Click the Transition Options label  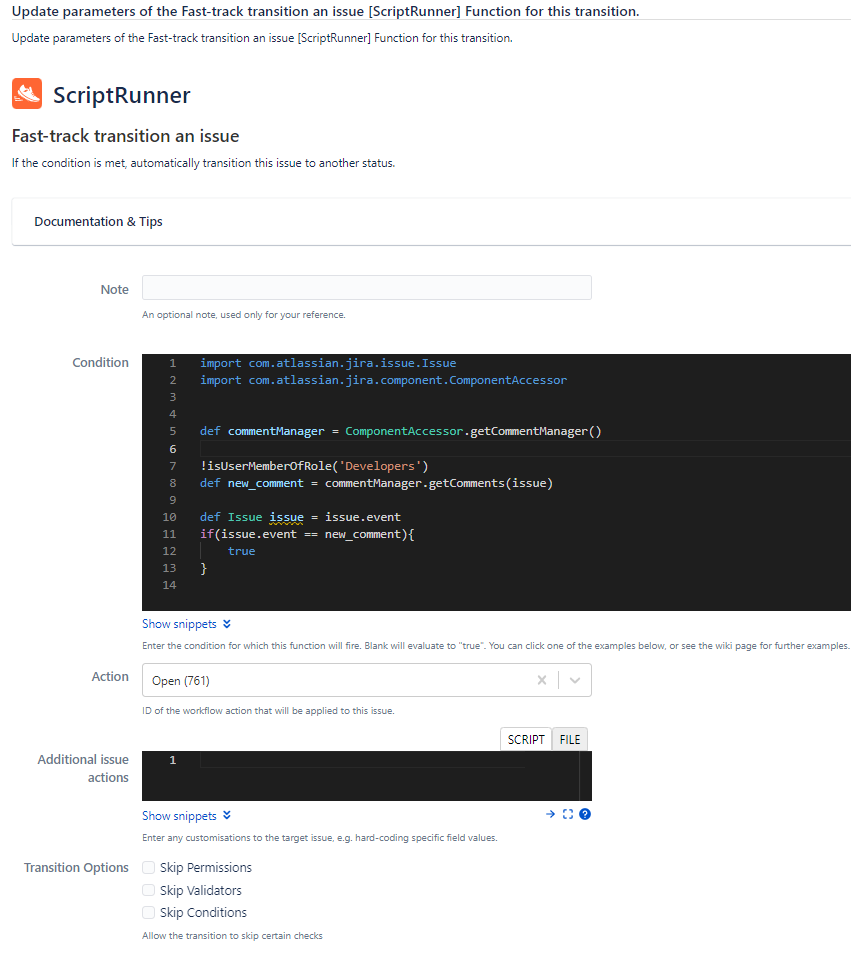pos(76,868)
